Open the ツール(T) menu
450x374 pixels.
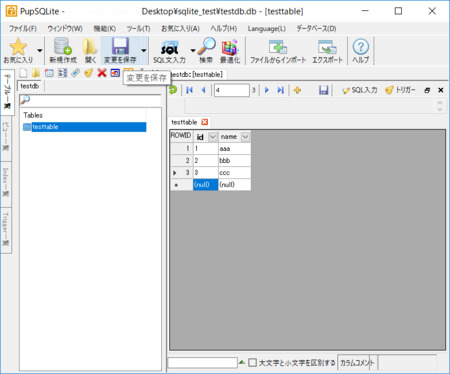[138, 28]
